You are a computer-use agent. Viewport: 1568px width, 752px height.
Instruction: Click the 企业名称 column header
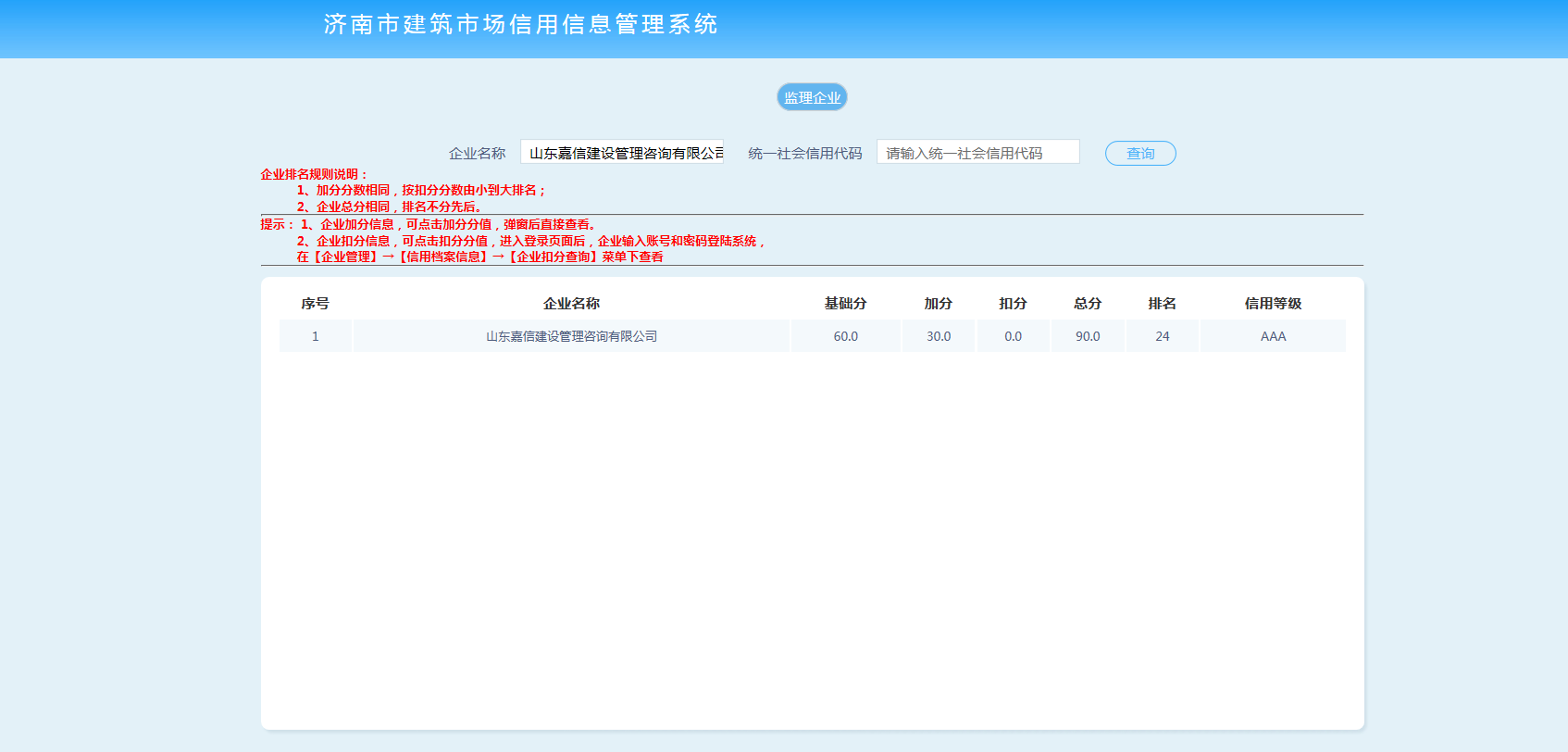tap(571, 303)
